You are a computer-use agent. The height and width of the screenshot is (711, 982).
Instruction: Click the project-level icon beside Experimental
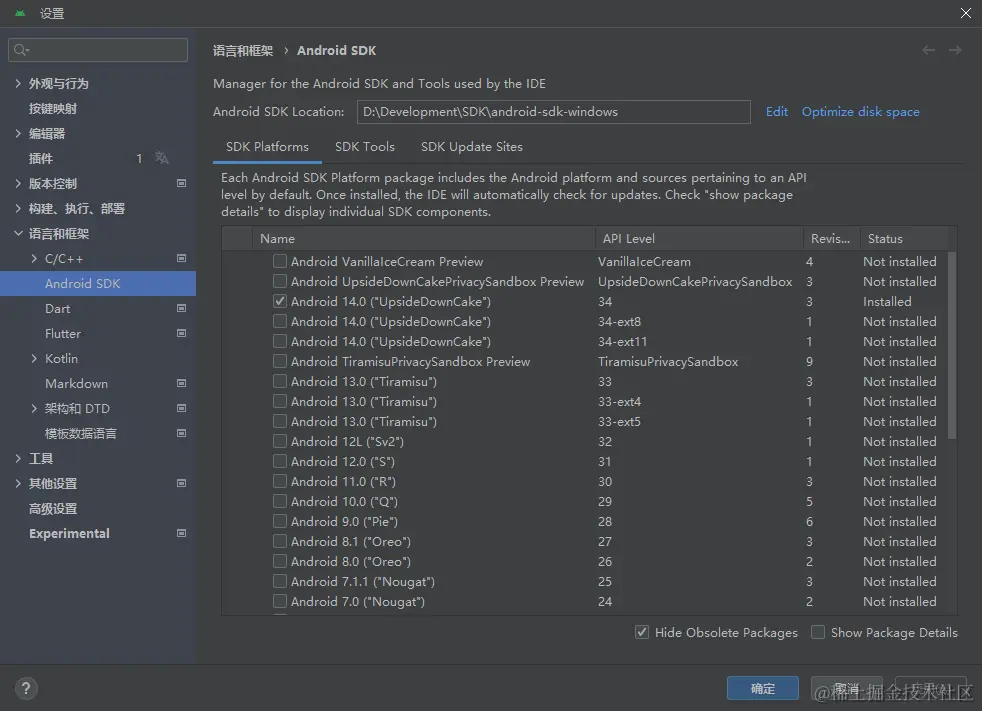[181, 533]
